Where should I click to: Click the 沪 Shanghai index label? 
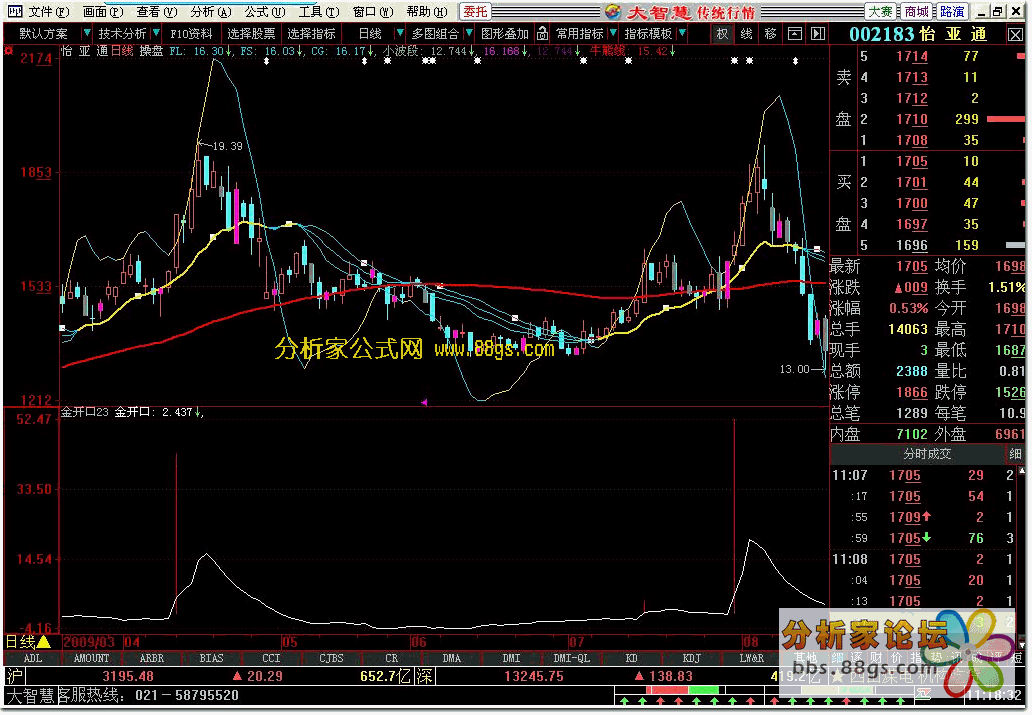coord(14,676)
